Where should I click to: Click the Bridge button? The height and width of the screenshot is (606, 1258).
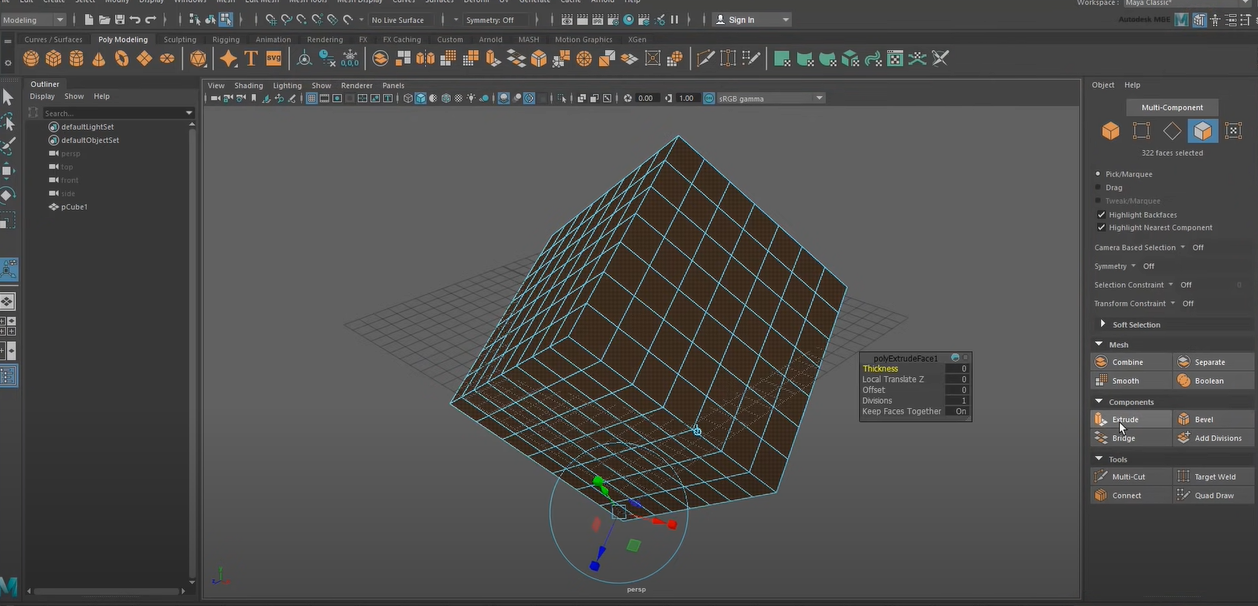pos(1131,438)
